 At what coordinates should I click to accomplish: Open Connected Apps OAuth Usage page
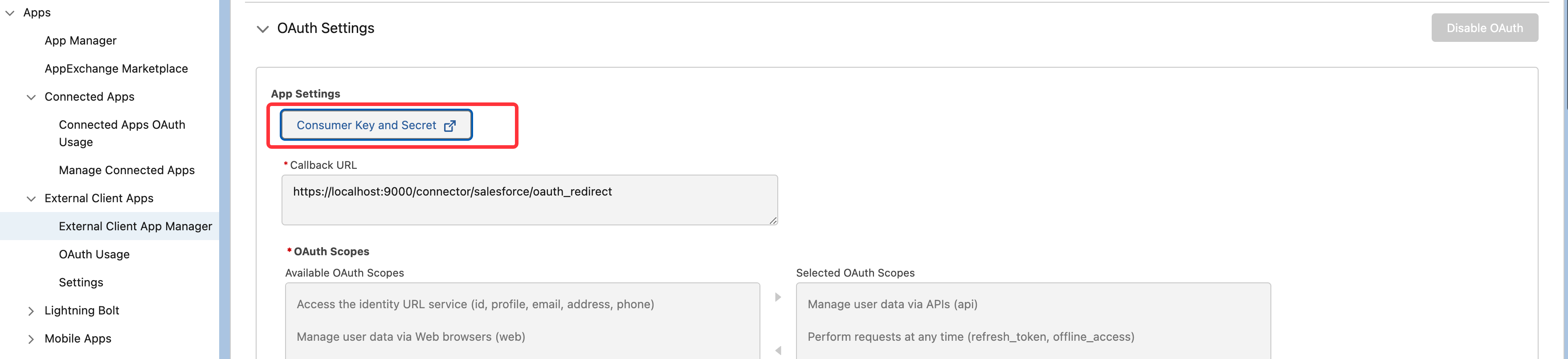coord(122,133)
